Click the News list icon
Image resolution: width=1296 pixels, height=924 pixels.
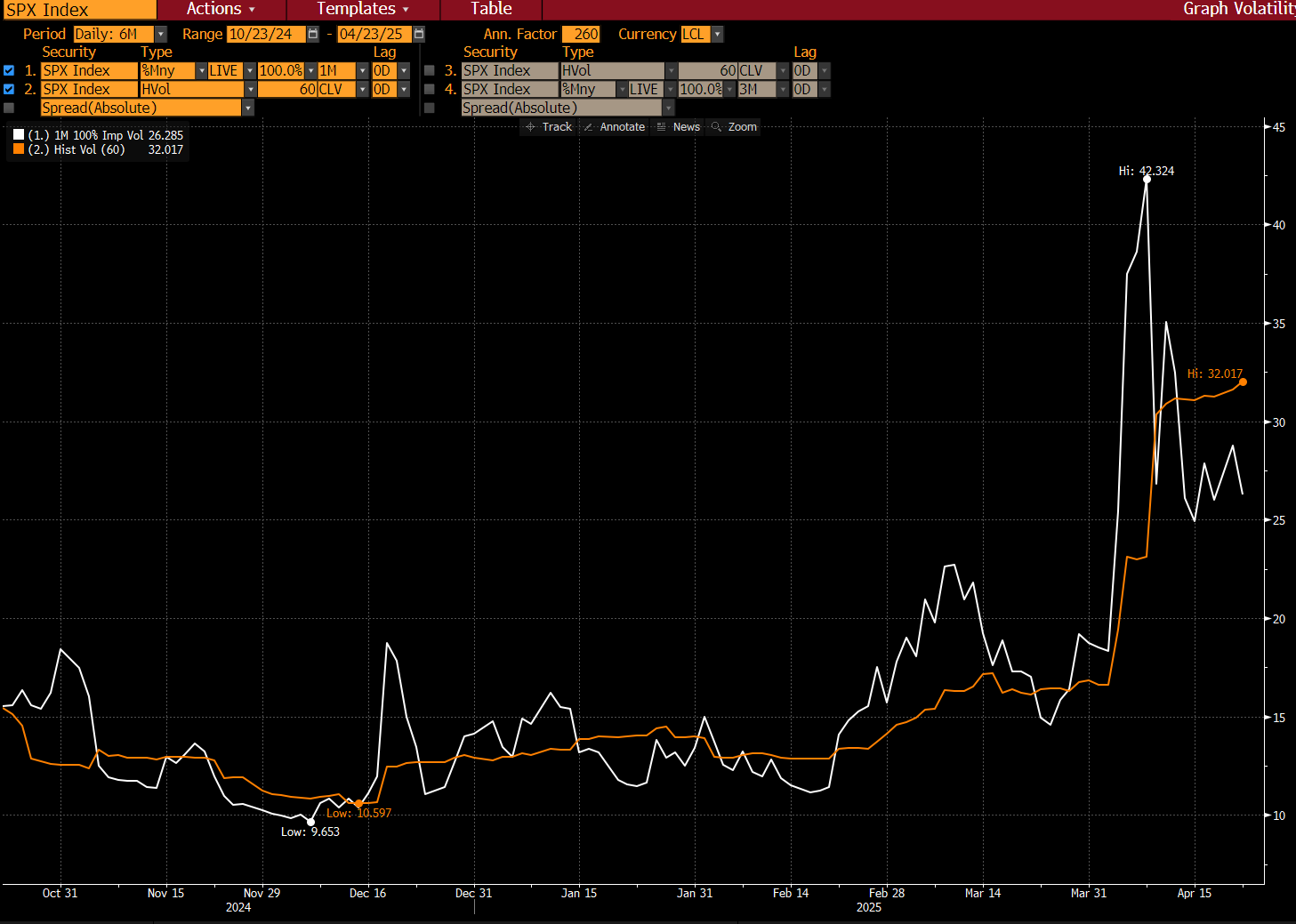[x=661, y=127]
